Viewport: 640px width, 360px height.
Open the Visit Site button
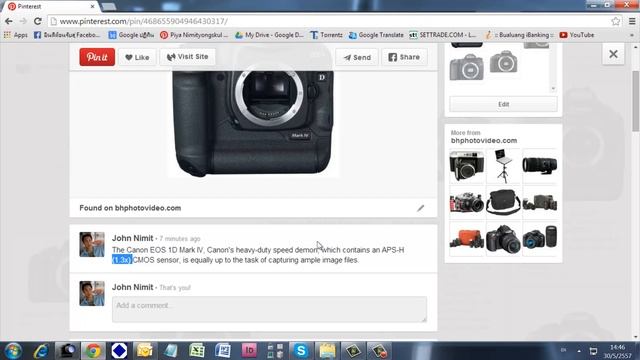click(x=188, y=57)
